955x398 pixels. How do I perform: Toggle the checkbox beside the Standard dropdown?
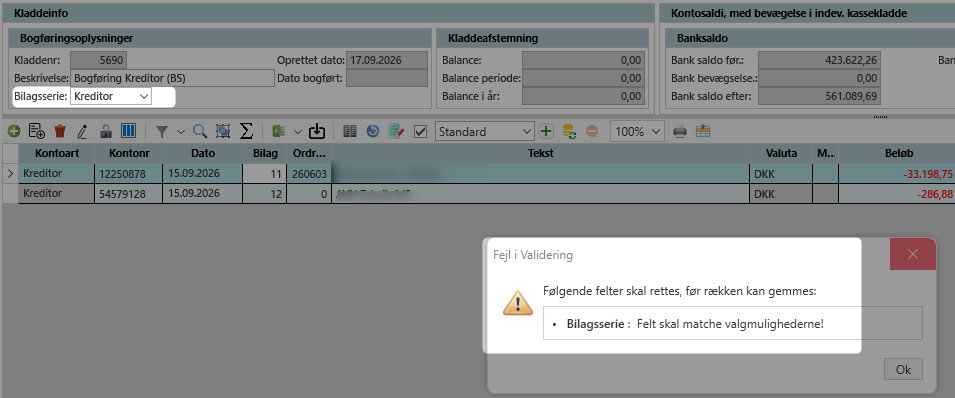tap(420, 132)
